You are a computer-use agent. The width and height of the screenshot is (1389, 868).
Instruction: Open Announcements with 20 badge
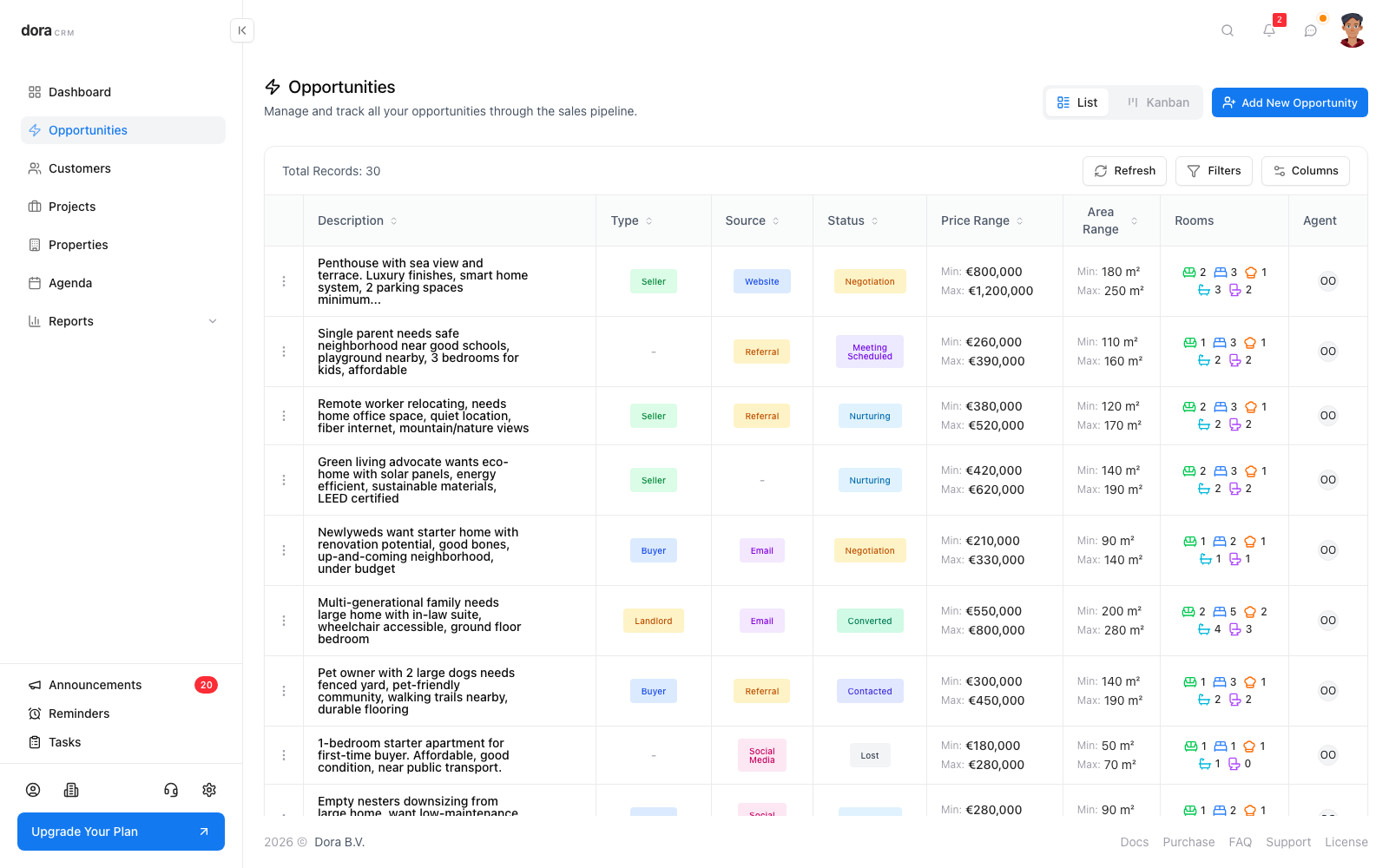[x=123, y=685]
